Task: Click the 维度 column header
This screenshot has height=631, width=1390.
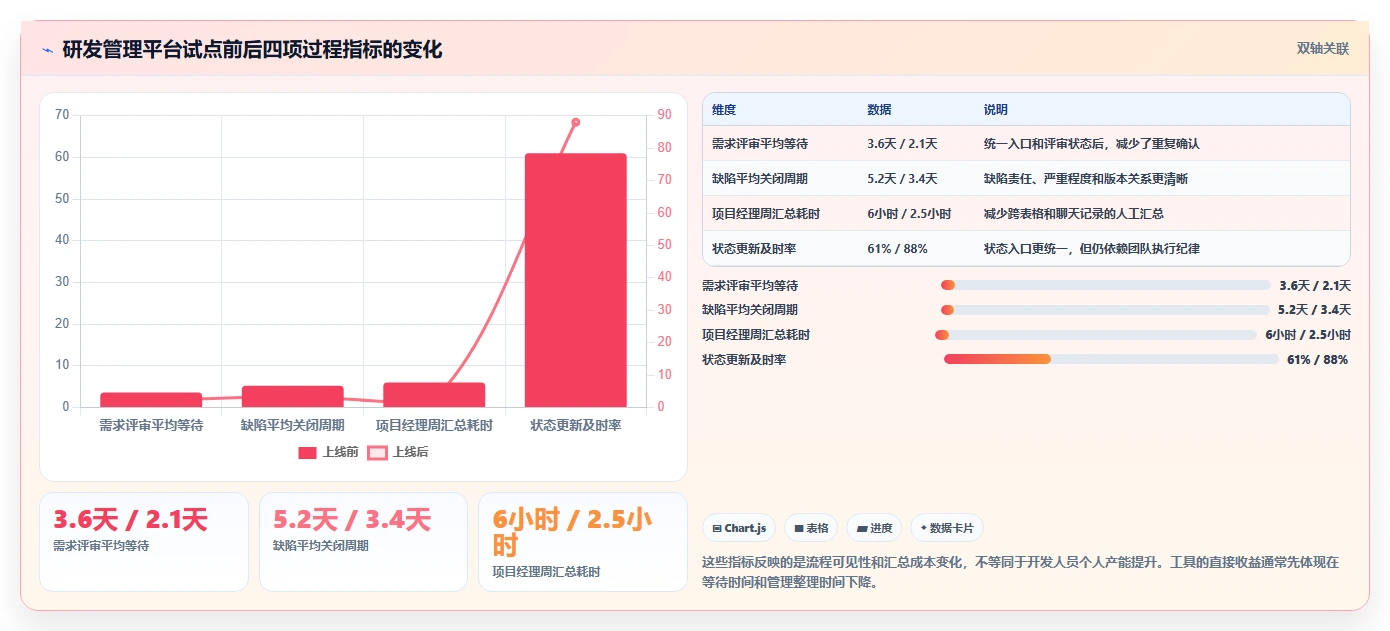Action: 724,110
